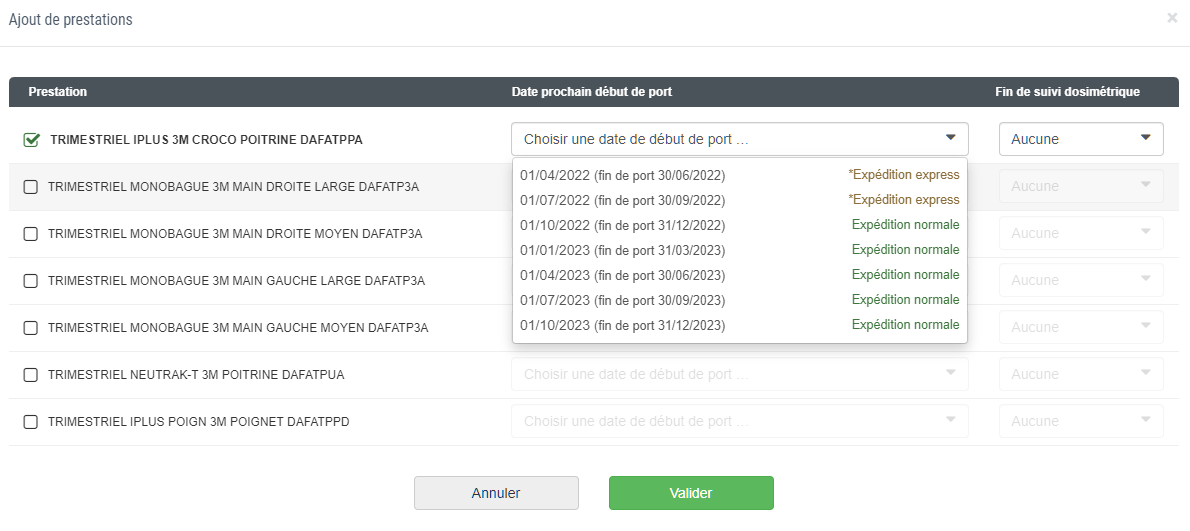Collapse the date de début de port dropdown

[740, 139]
